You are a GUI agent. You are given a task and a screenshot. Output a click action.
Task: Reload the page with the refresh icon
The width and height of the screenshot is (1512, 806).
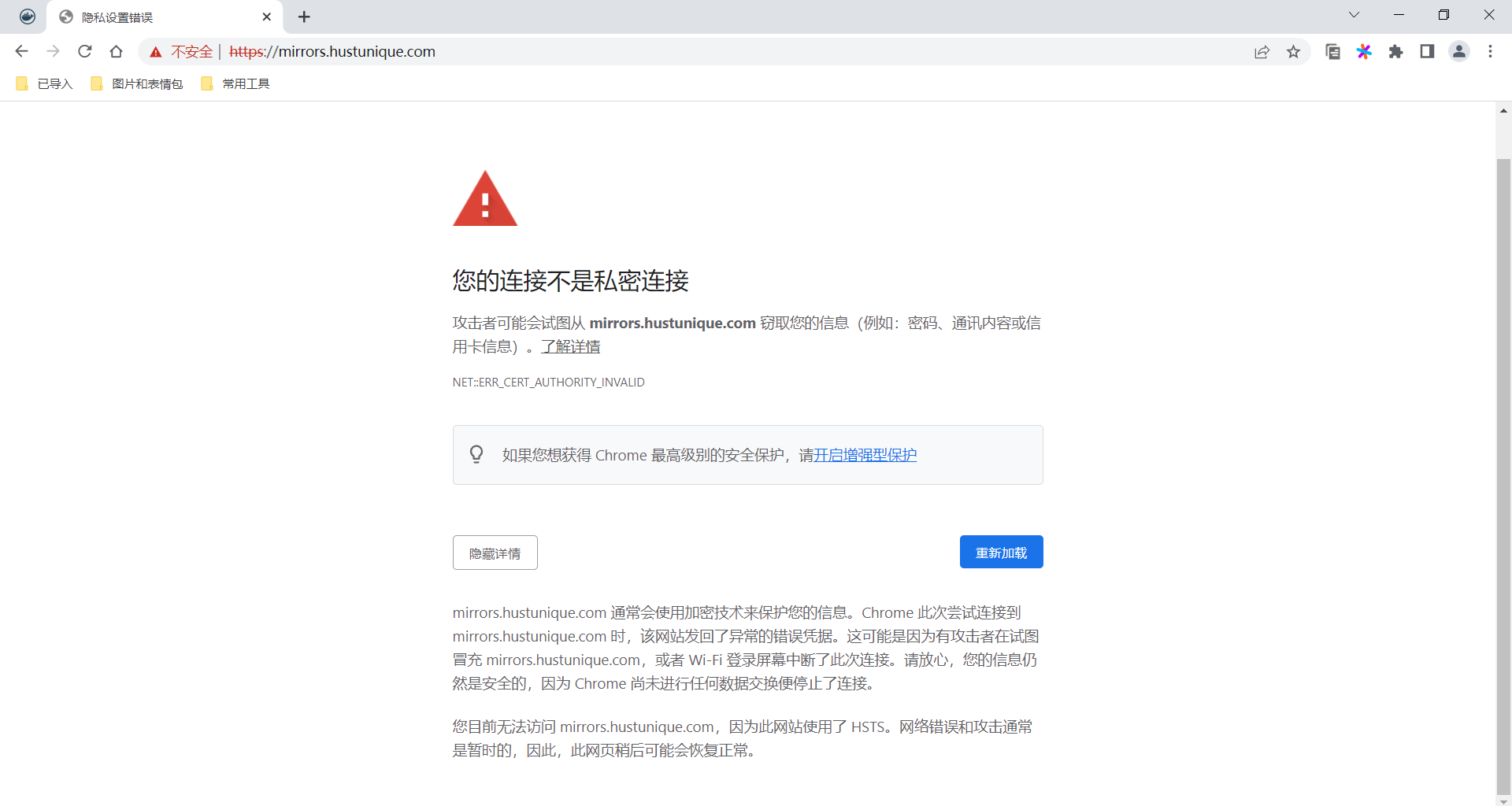pos(85,51)
